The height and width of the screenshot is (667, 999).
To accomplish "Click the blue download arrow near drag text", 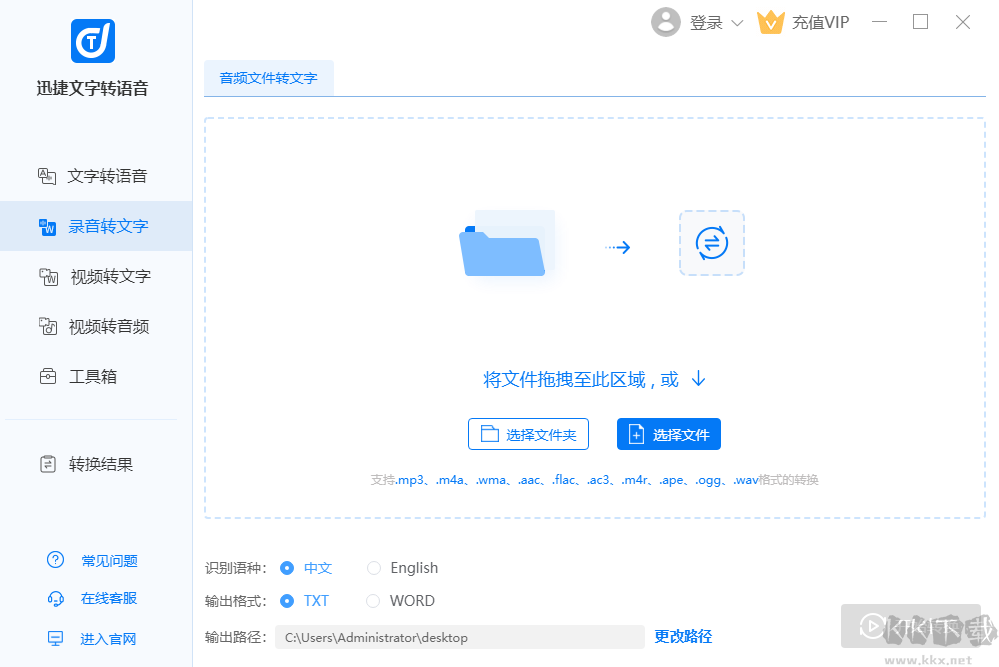I will point(697,378).
